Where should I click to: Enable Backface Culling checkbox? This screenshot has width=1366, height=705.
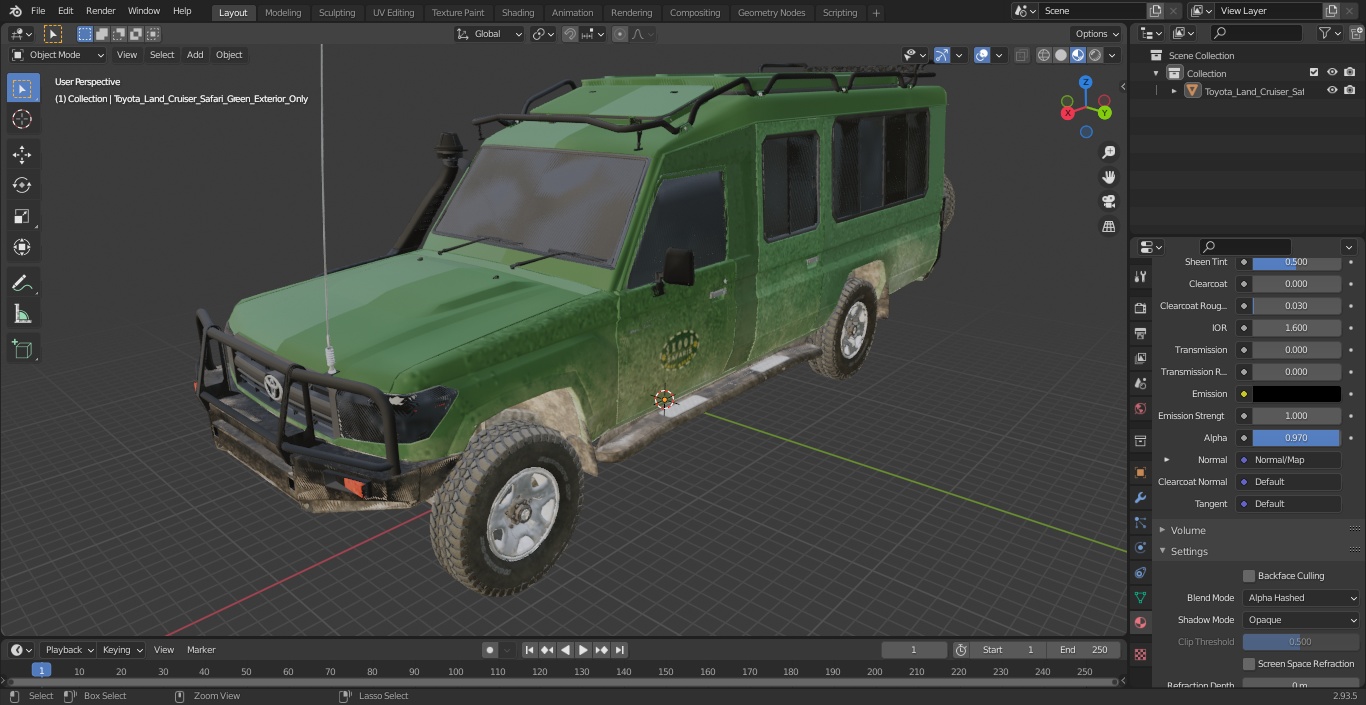(x=1248, y=576)
